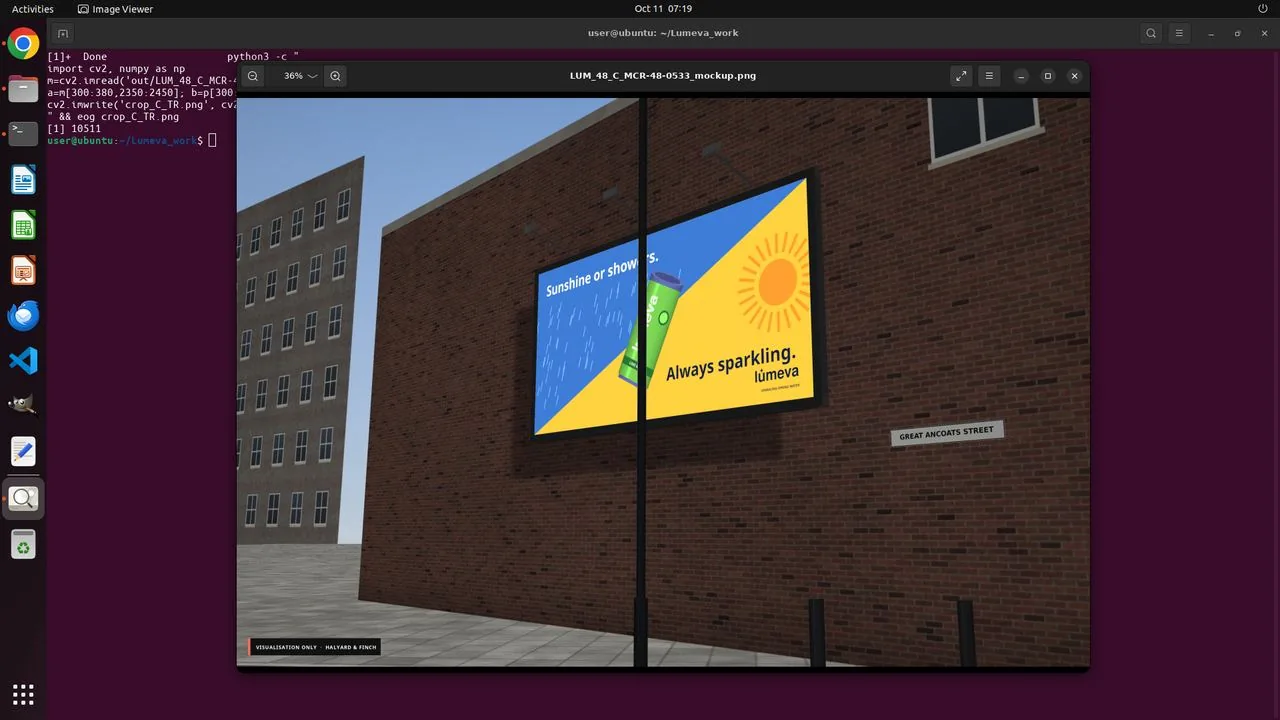Open the 36% zoom level dropdown
1280x720 pixels.
pos(300,76)
